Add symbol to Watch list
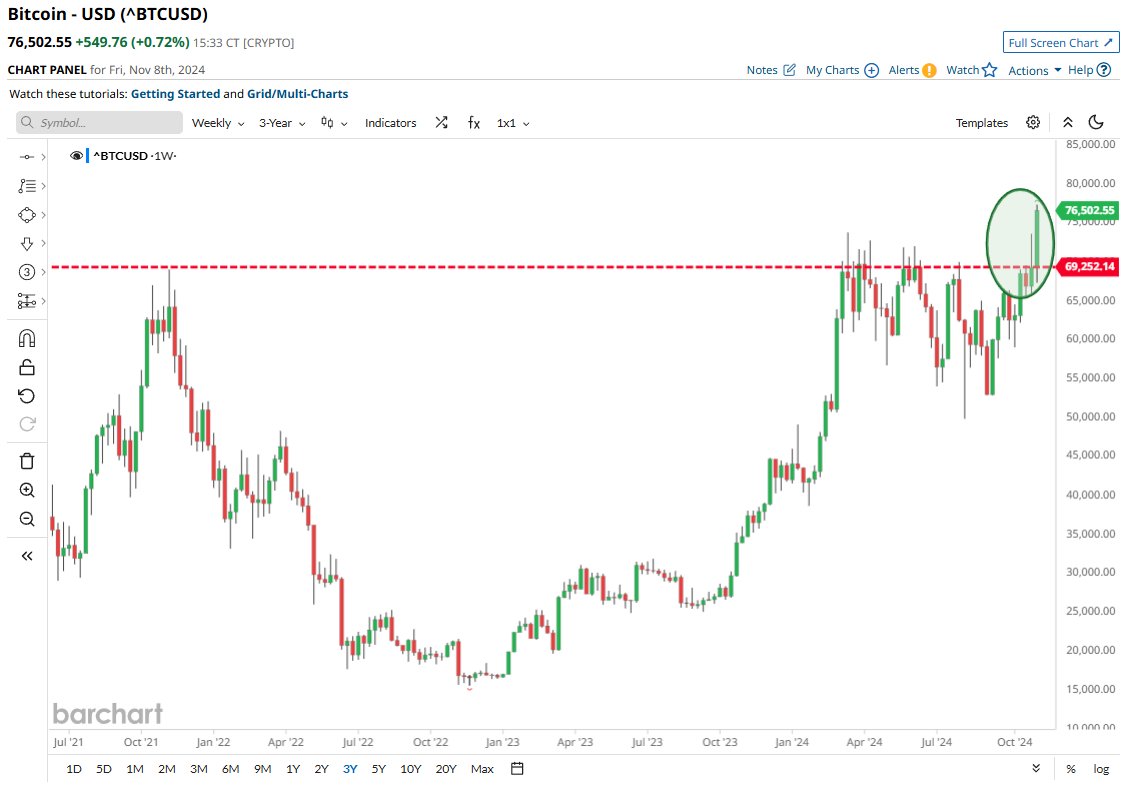1129x791 pixels. coord(971,70)
